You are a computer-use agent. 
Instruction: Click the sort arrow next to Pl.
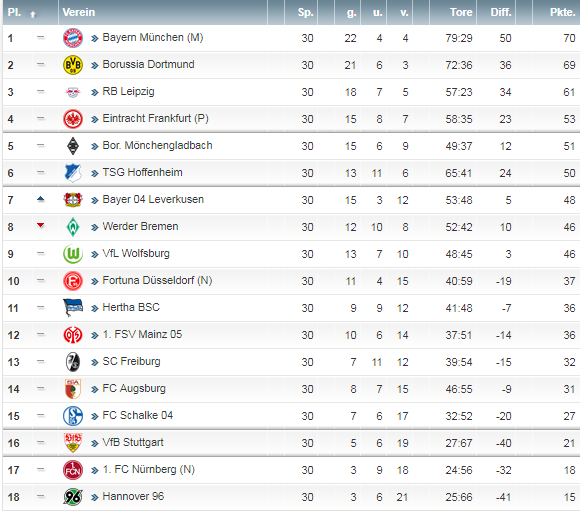click(x=33, y=14)
